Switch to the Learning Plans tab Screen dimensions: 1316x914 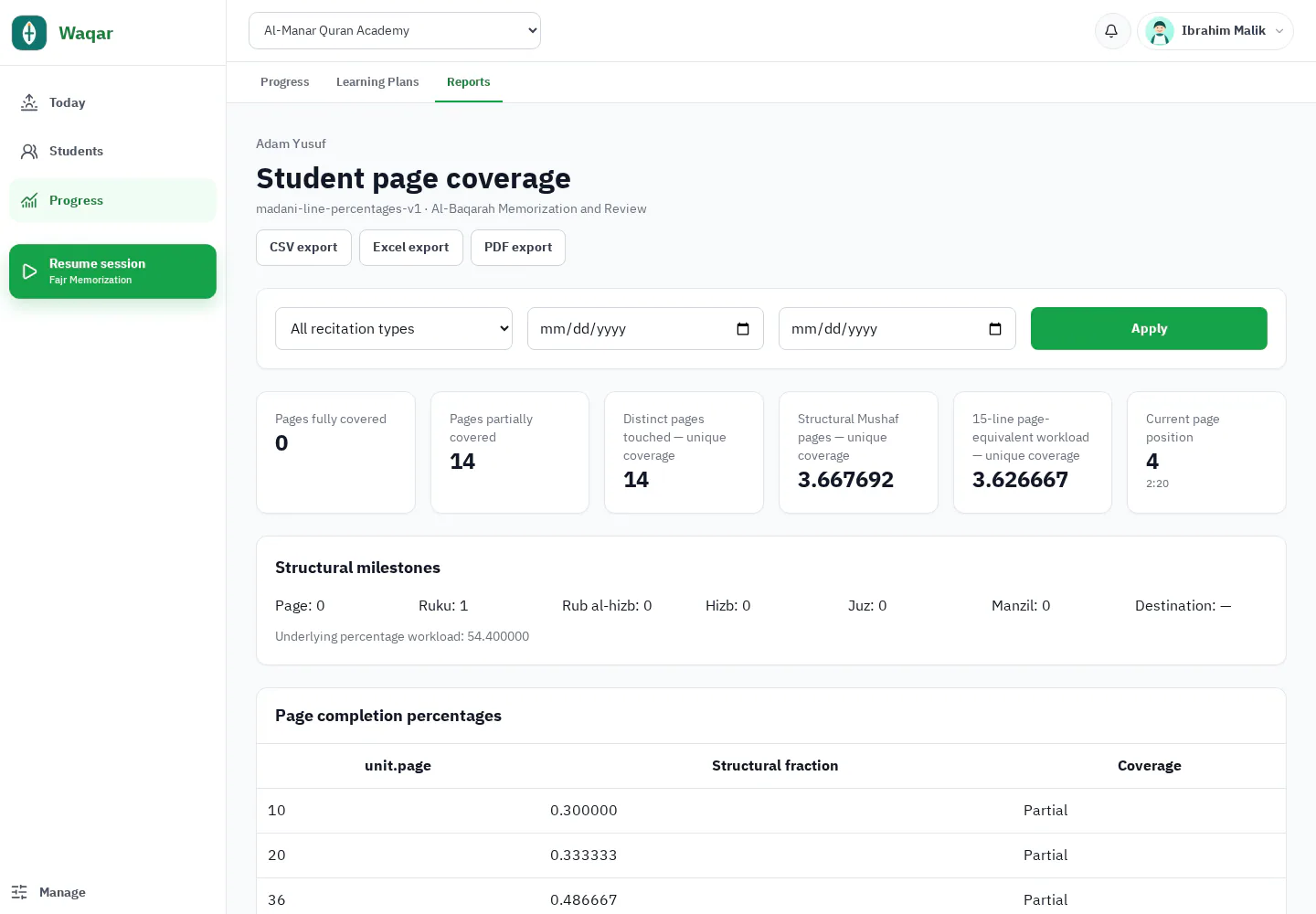tap(377, 81)
